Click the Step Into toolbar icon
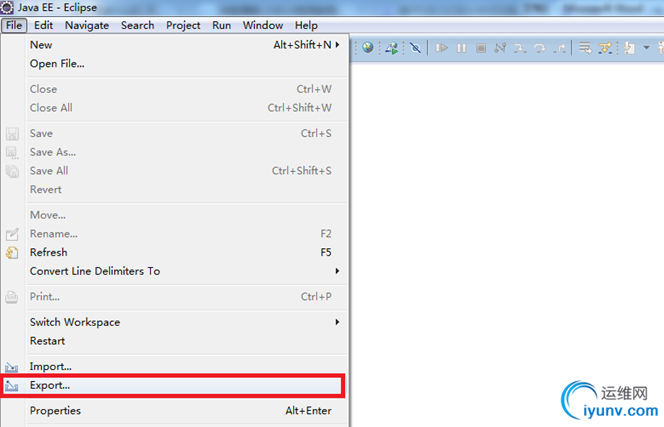The height and width of the screenshot is (427, 664). [x=520, y=48]
